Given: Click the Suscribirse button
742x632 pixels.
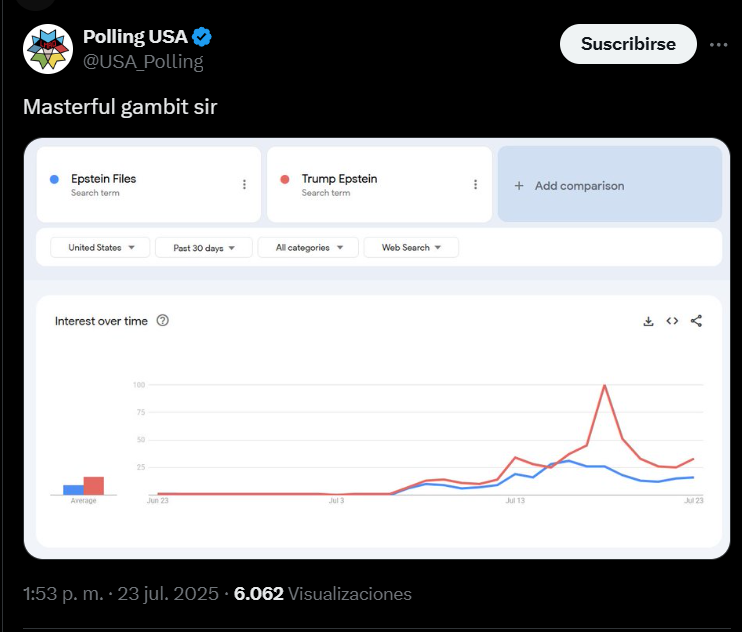Looking at the screenshot, I should [628, 44].
